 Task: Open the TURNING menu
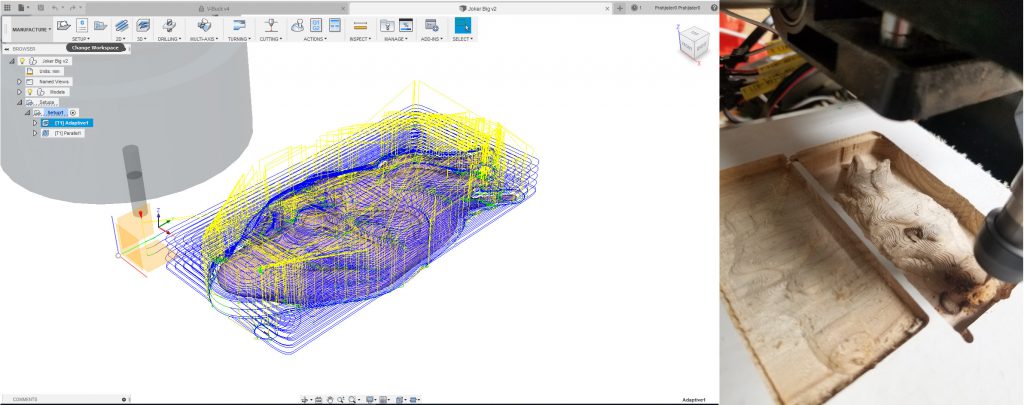[238, 39]
